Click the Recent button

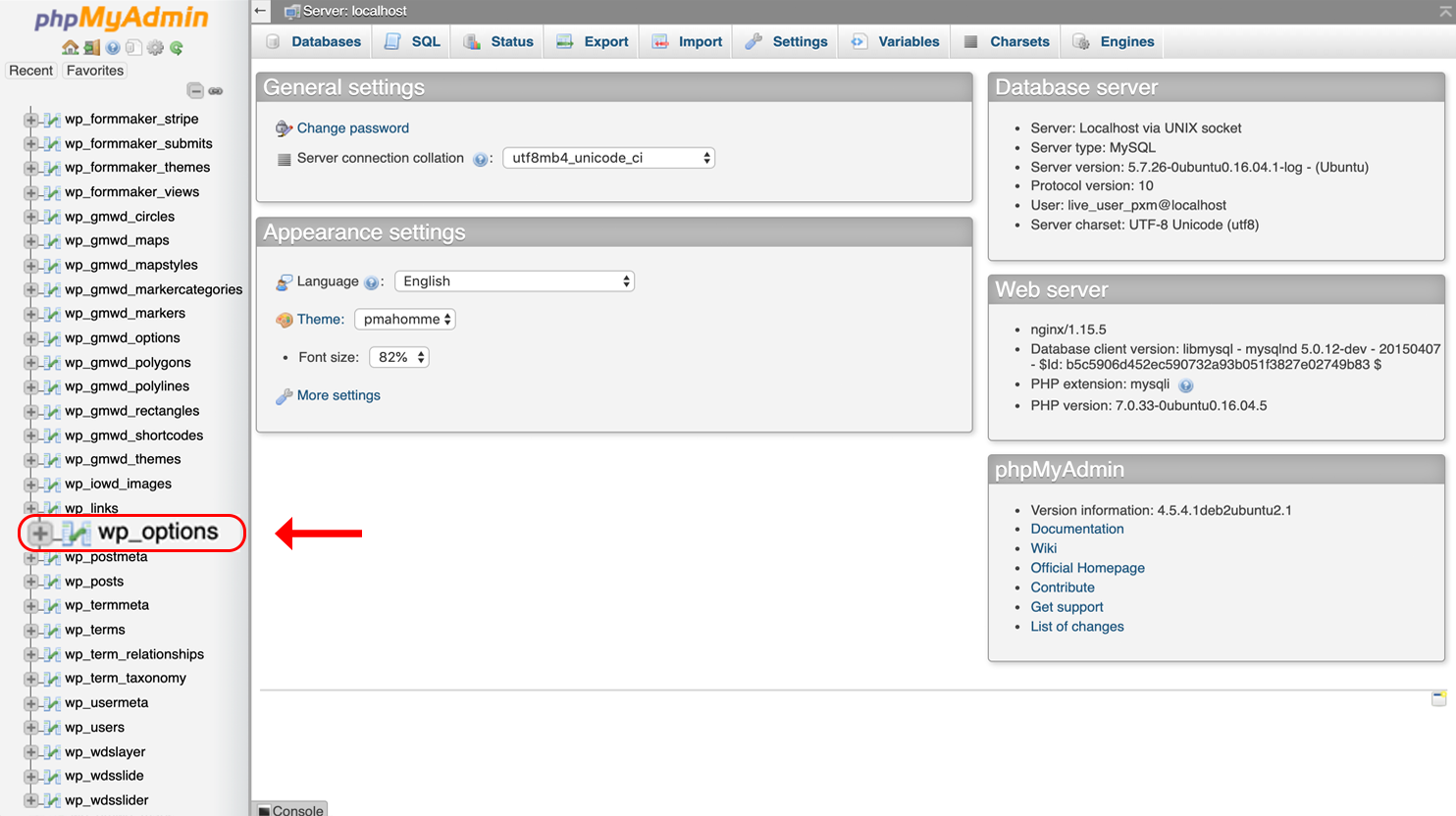30,71
